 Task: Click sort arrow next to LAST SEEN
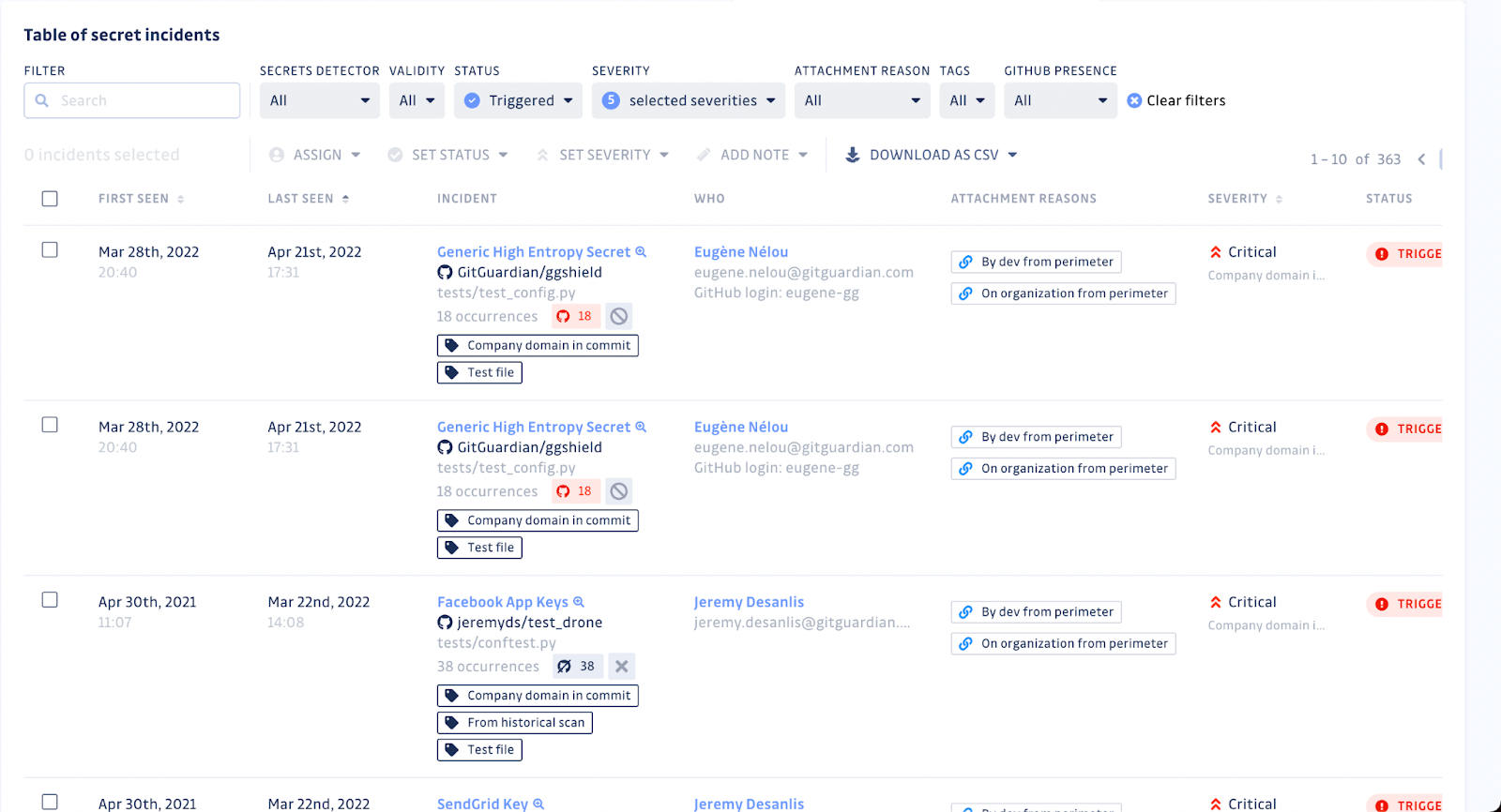pyautogui.click(x=345, y=199)
